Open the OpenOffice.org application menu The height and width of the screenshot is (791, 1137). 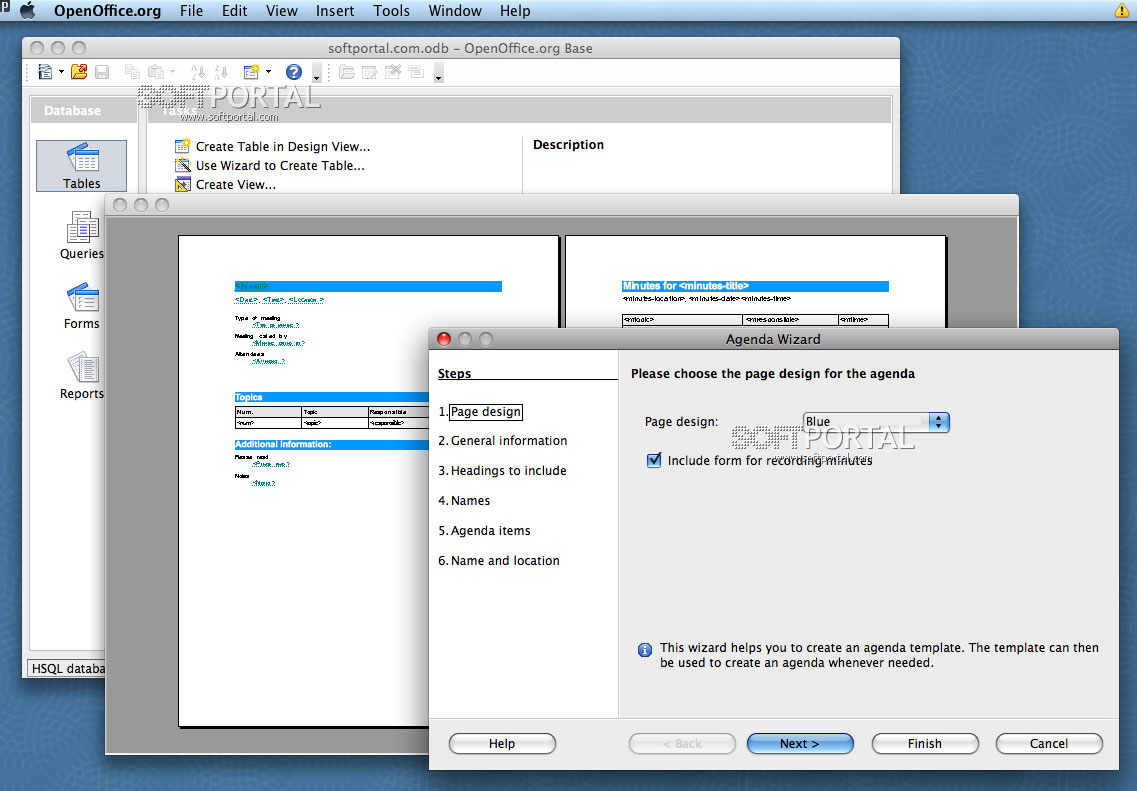click(x=107, y=11)
